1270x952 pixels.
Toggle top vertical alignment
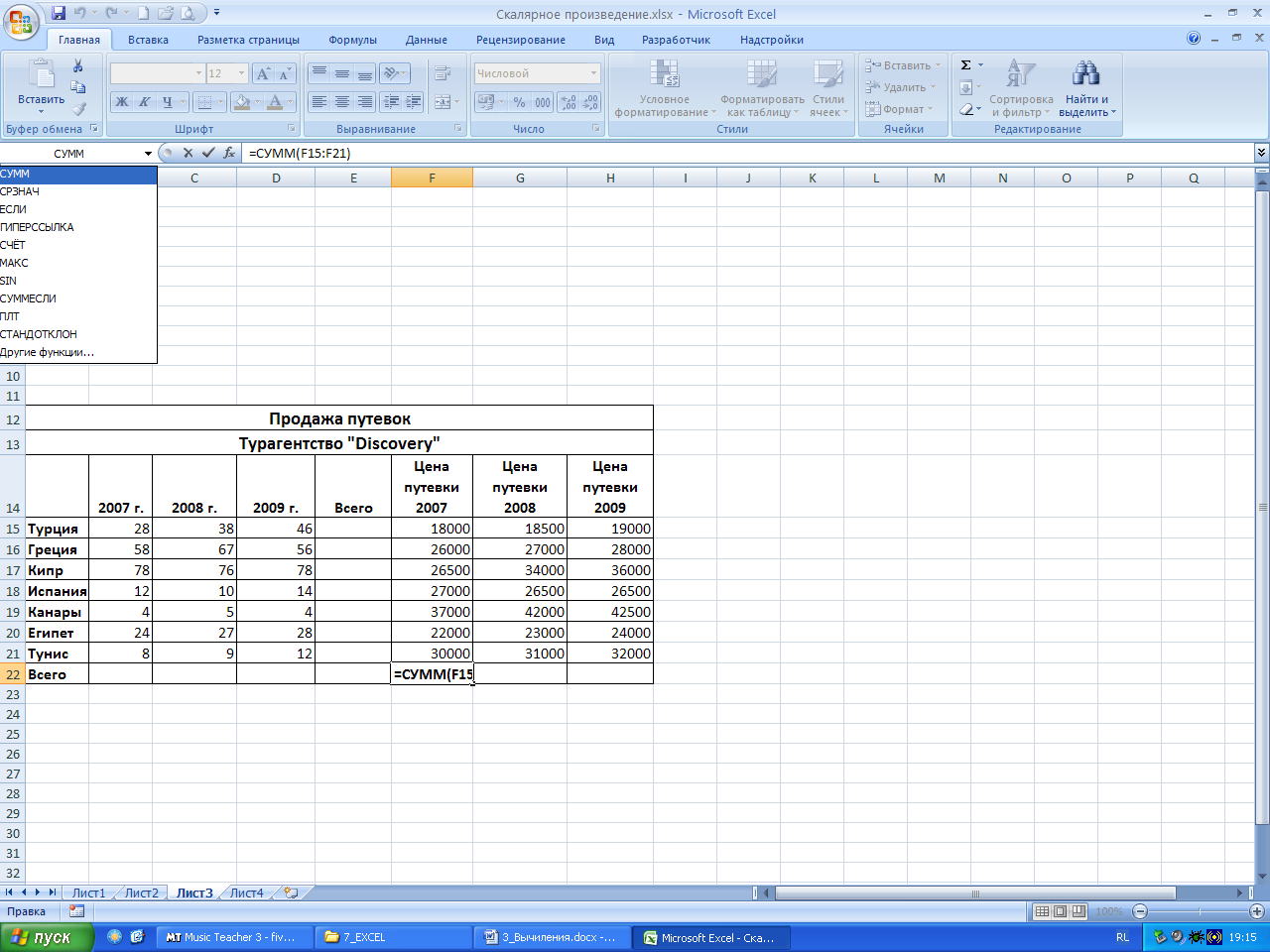click(318, 73)
